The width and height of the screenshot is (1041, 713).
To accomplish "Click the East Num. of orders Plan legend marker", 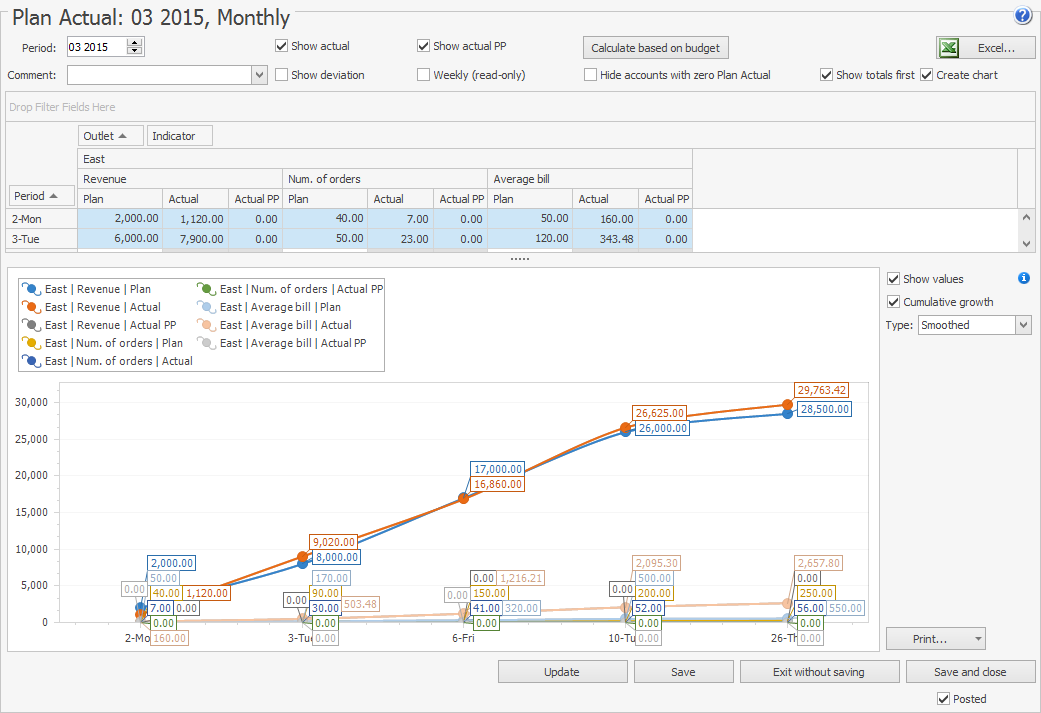I will click(x=31, y=343).
